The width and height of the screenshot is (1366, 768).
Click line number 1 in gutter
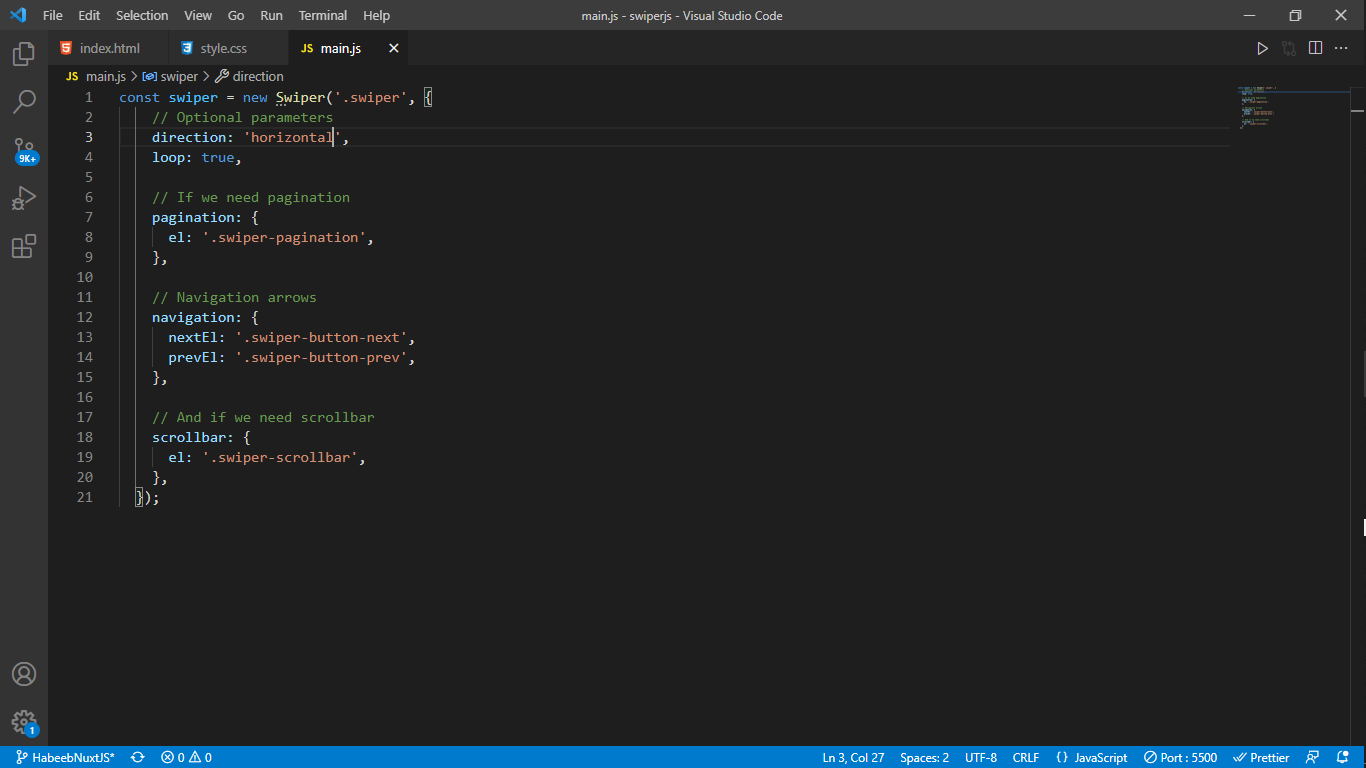[x=89, y=97]
